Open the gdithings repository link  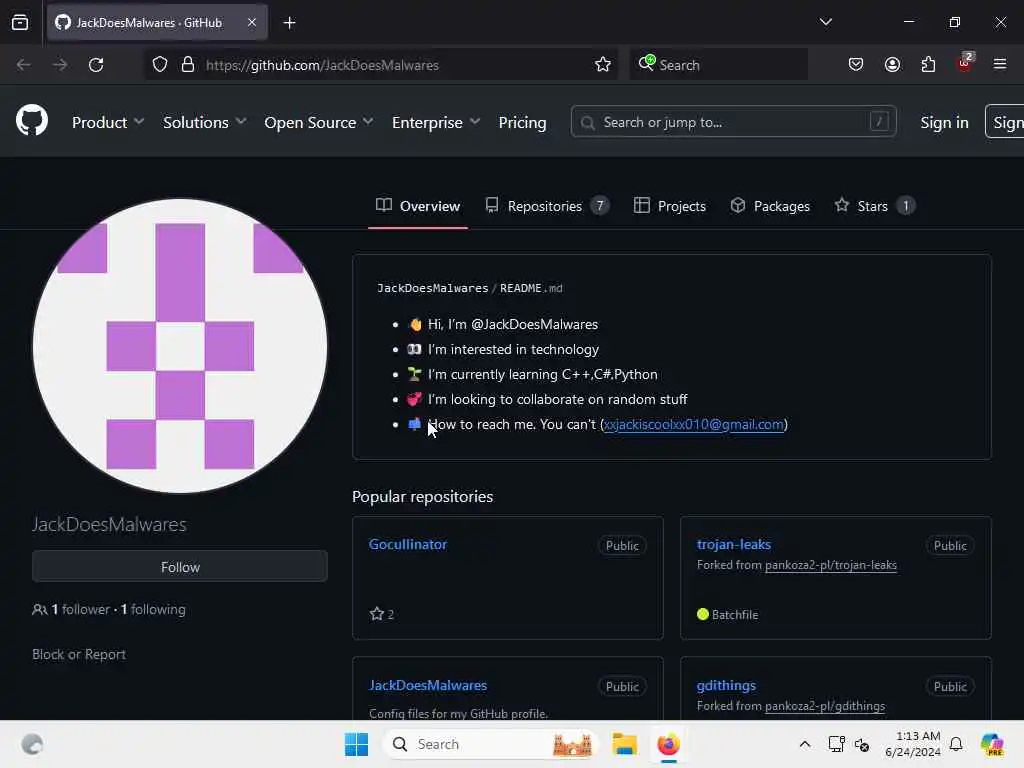[726, 685]
